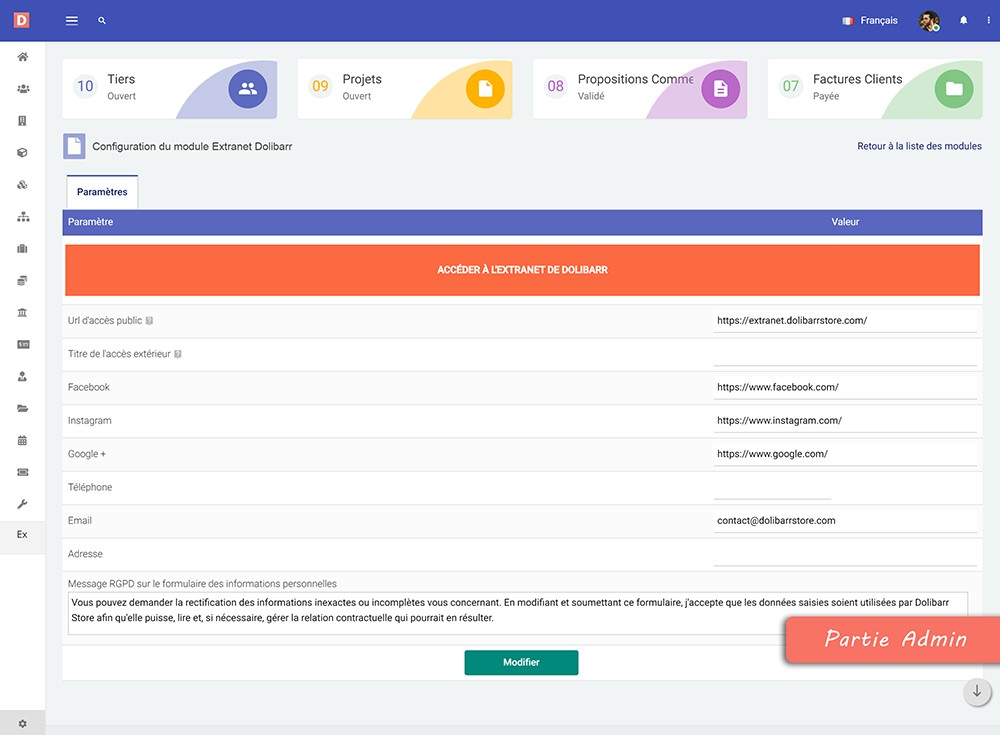Focus the Titre de l'accès extérieur field

click(x=845, y=354)
